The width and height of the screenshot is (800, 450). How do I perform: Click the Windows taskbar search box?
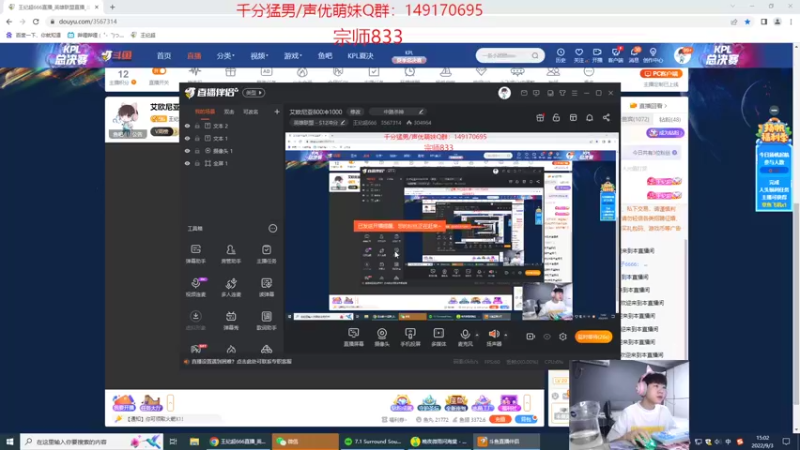pyautogui.click(x=92, y=441)
